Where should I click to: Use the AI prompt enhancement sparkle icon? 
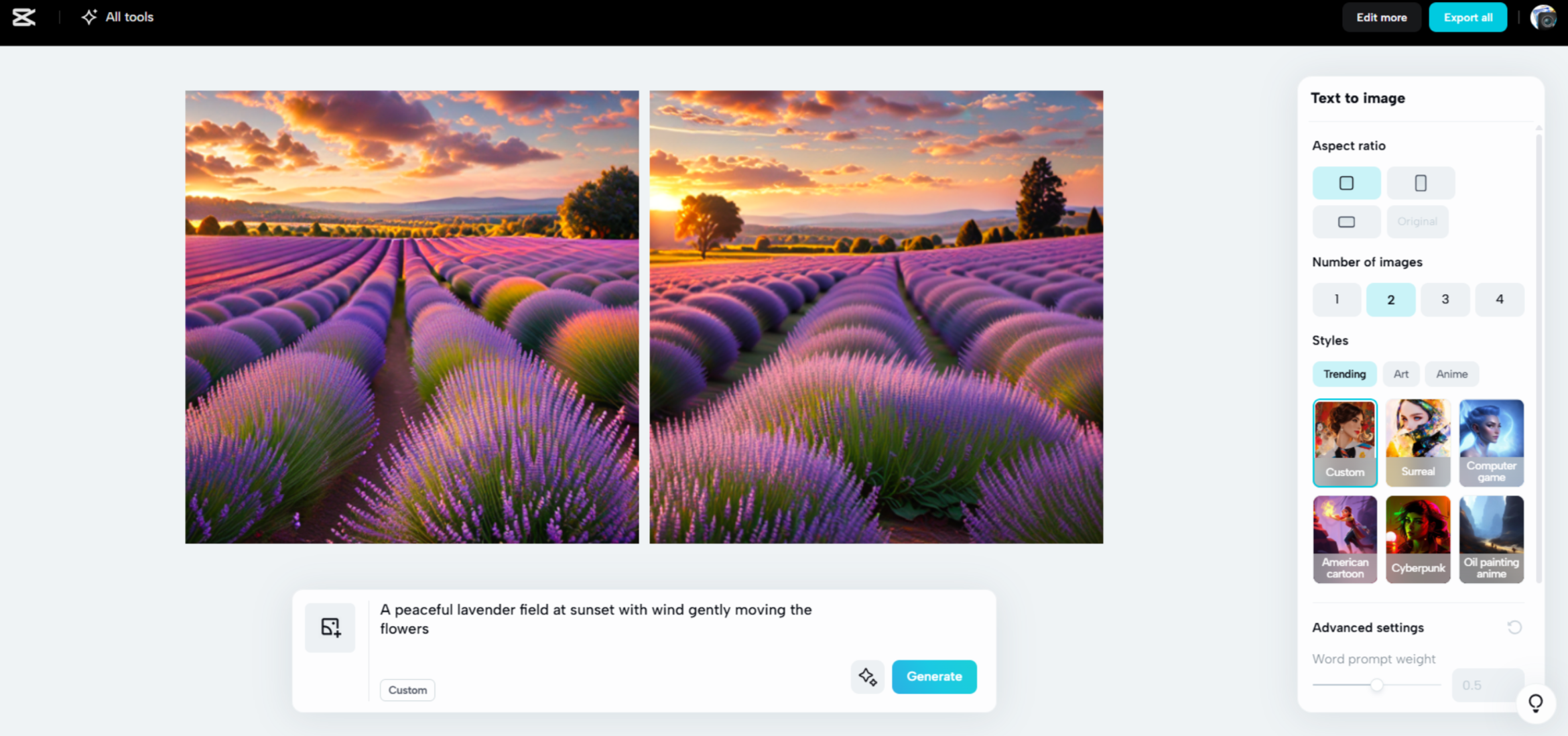[x=867, y=677]
